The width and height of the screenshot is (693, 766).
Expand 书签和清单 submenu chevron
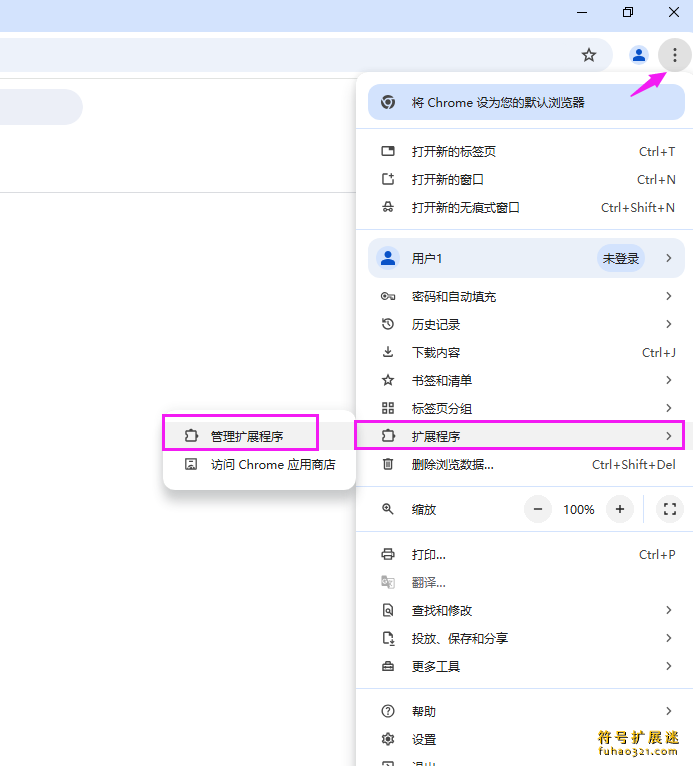point(669,380)
